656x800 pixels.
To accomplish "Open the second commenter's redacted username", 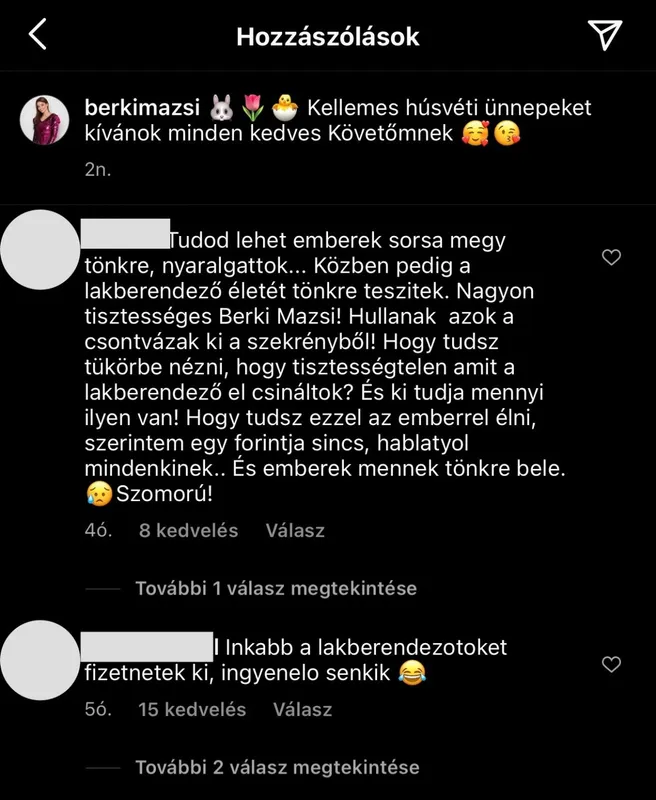I will click(x=147, y=646).
